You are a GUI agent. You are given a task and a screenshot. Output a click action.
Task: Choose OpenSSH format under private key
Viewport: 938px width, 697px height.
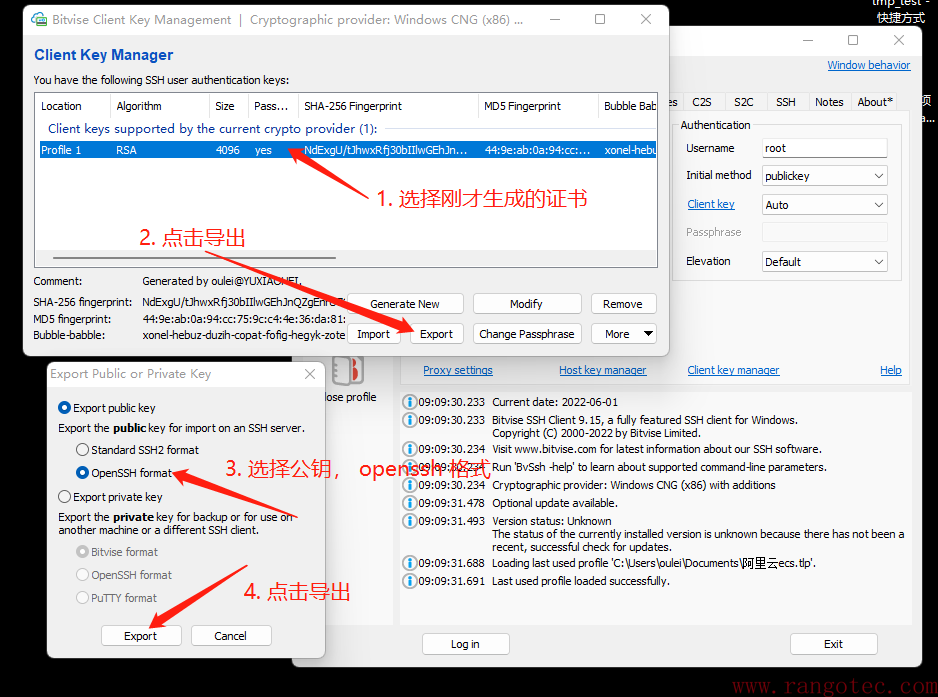(82, 574)
